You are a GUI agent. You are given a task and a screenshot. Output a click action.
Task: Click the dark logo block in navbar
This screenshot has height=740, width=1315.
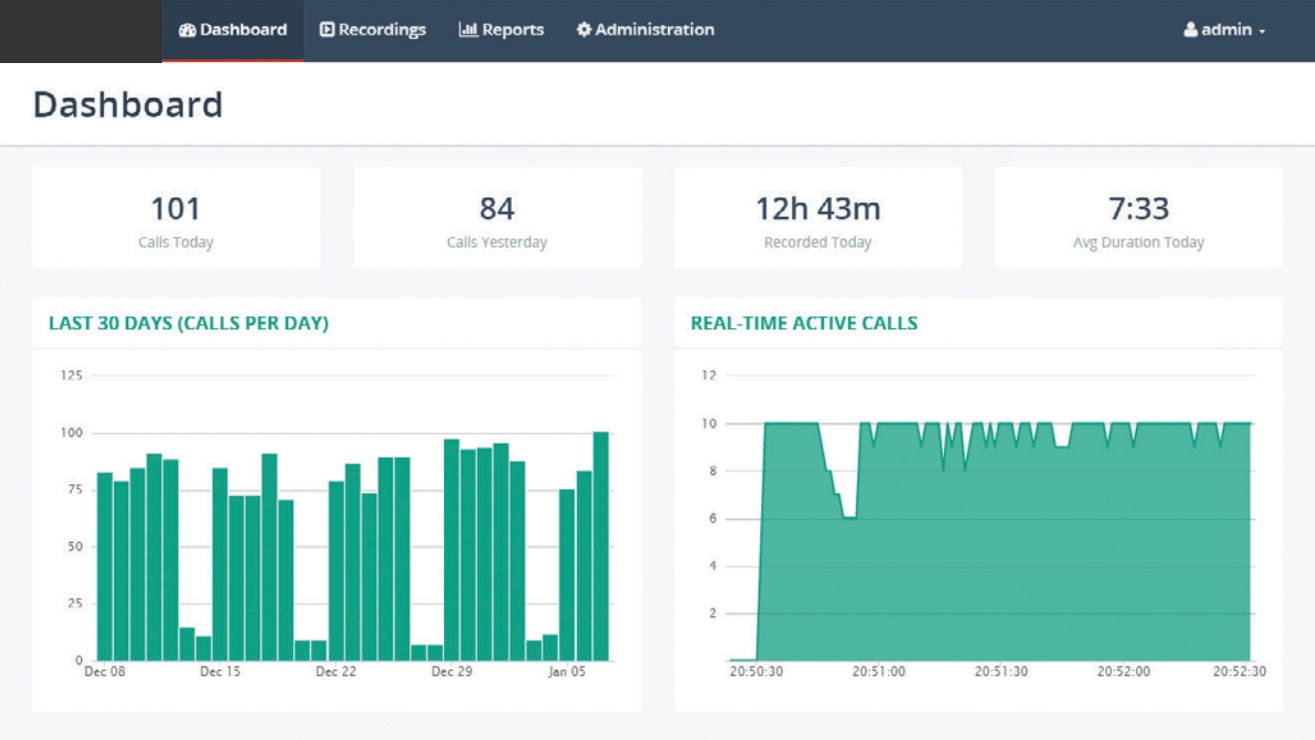pos(81,31)
